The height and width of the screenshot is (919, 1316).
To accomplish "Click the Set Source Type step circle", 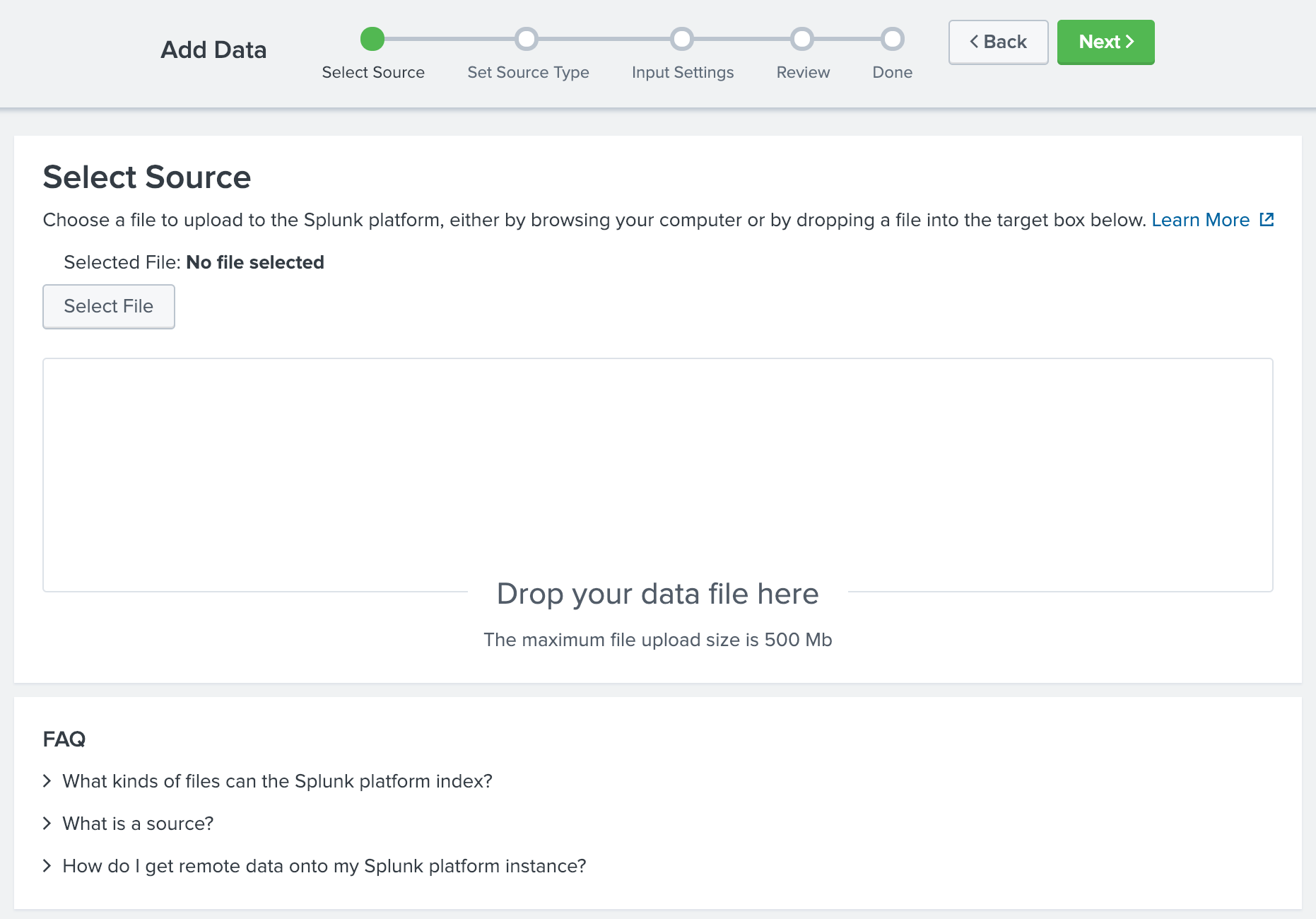I will tap(527, 40).
